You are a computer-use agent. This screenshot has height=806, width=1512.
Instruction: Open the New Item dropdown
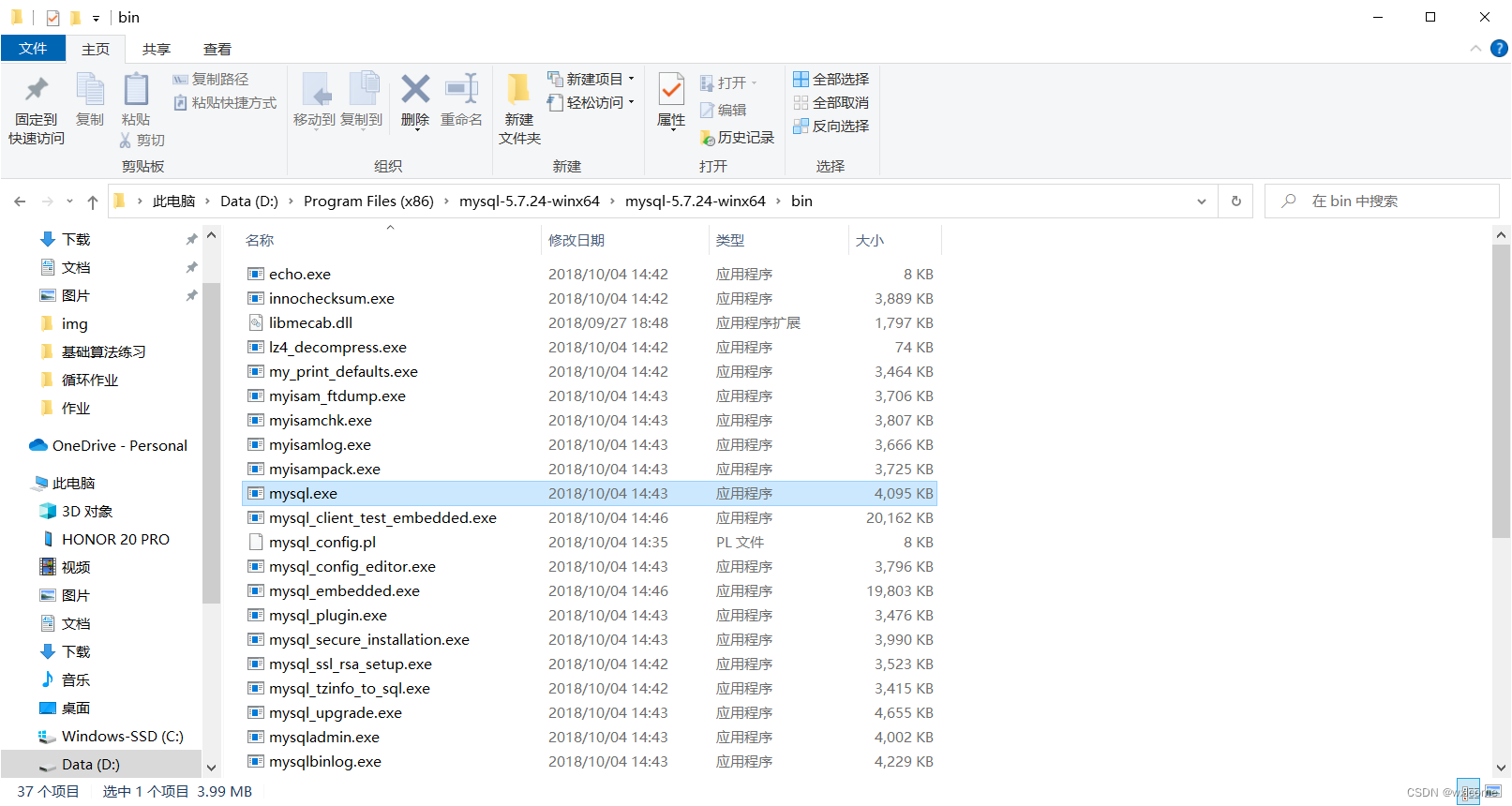(631, 79)
